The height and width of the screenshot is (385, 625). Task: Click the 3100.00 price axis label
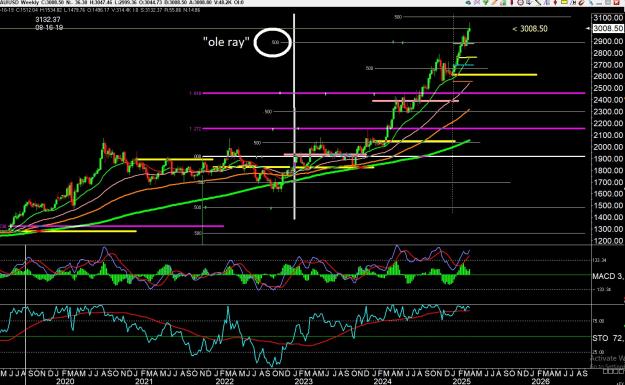[608, 18]
